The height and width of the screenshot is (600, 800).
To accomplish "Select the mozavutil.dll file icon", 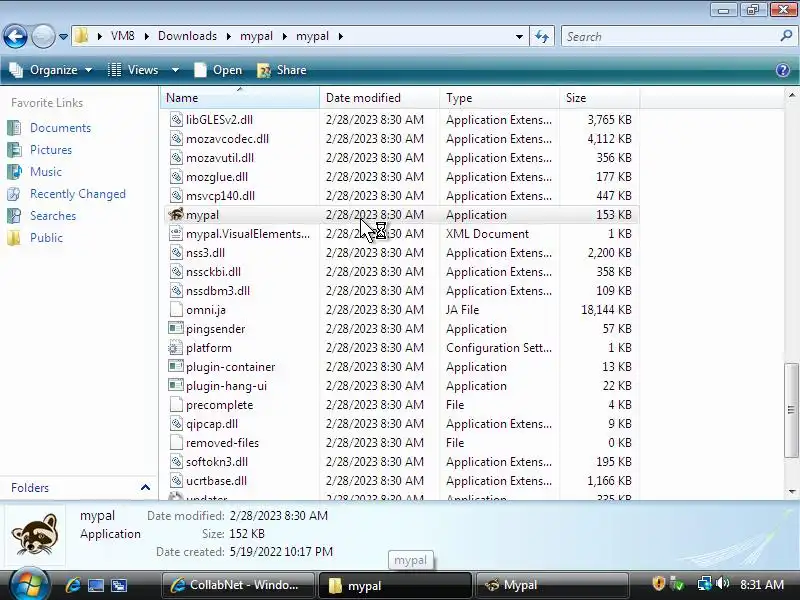I will 176,158.
